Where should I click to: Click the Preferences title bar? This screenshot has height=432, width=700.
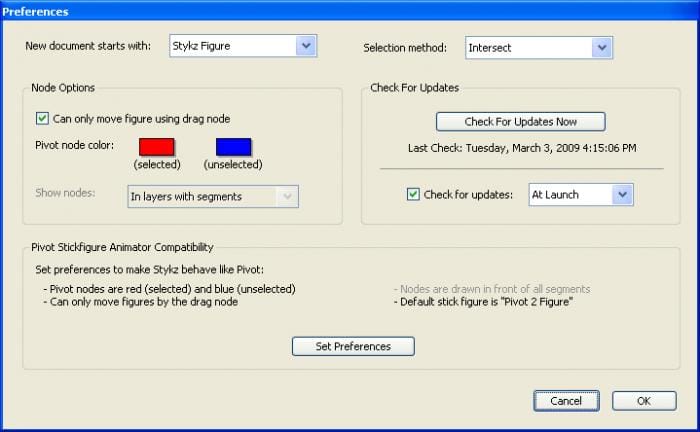click(x=350, y=11)
